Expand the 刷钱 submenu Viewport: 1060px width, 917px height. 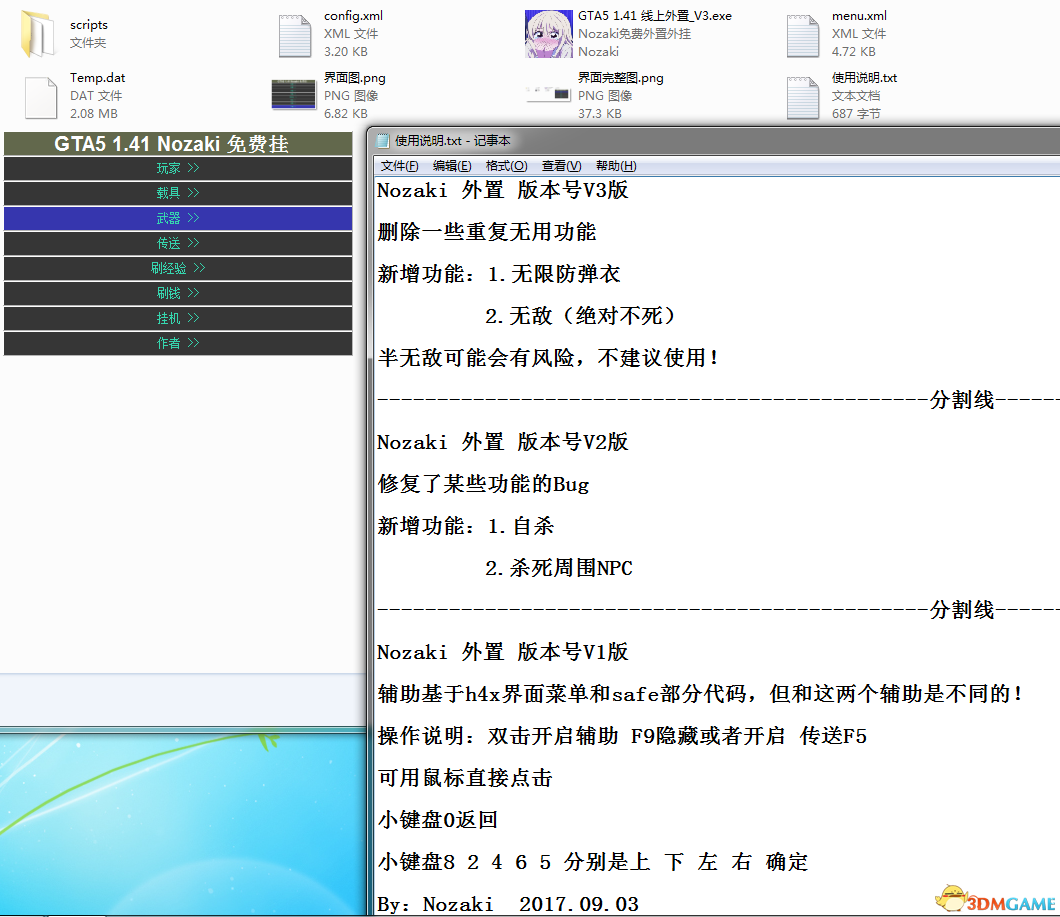177,293
